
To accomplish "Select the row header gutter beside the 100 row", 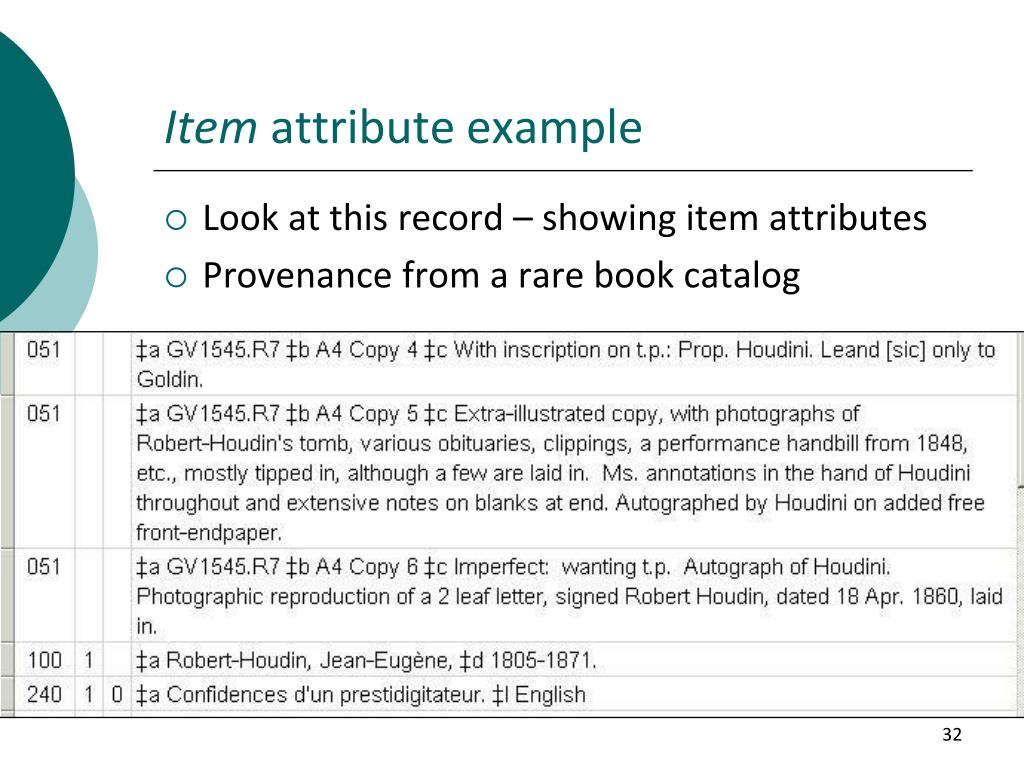I will [8, 660].
